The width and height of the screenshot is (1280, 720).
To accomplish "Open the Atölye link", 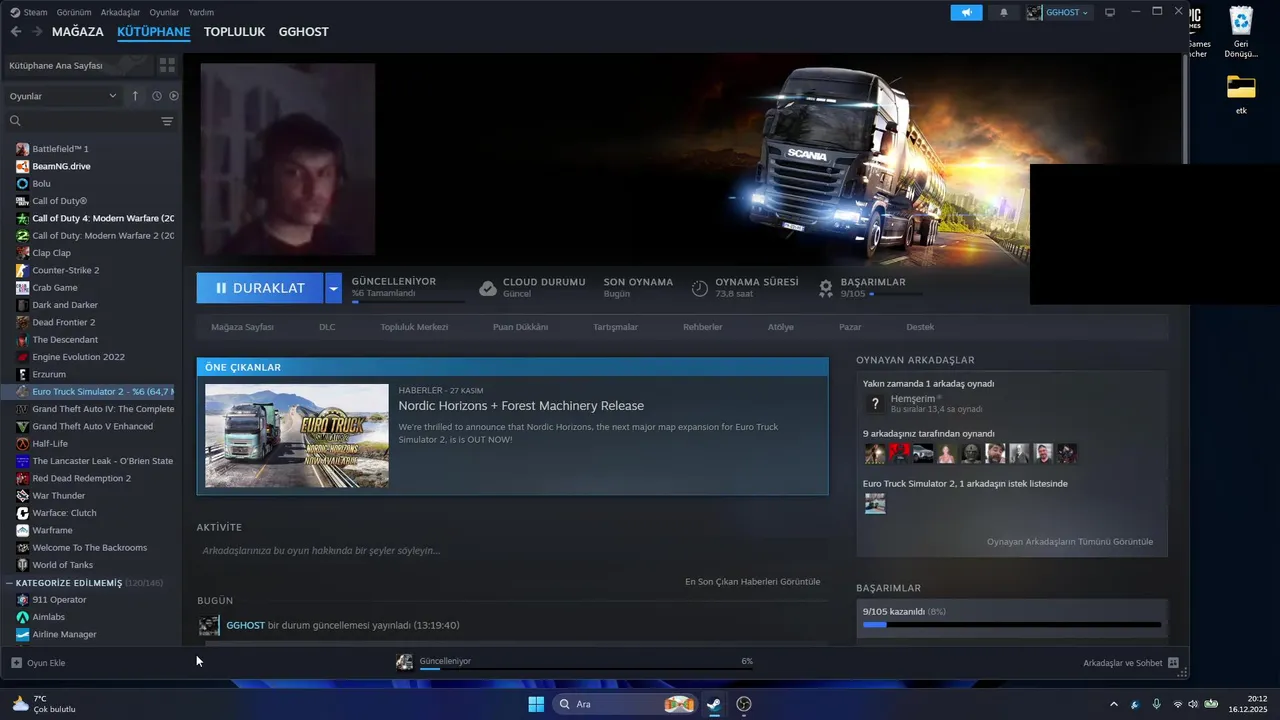I will point(781,327).
